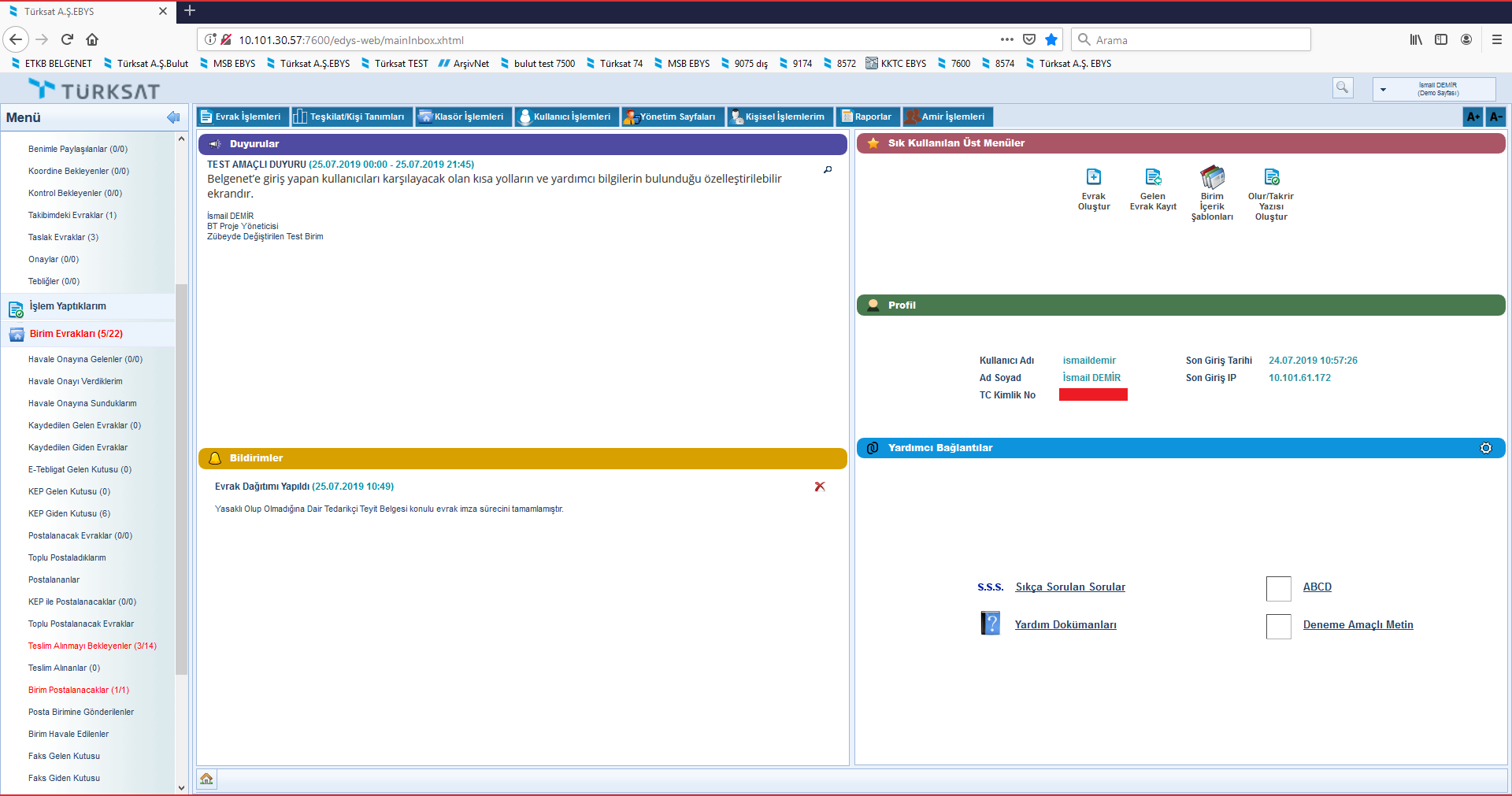Collapse the Menü side panel

click(173, 117)
